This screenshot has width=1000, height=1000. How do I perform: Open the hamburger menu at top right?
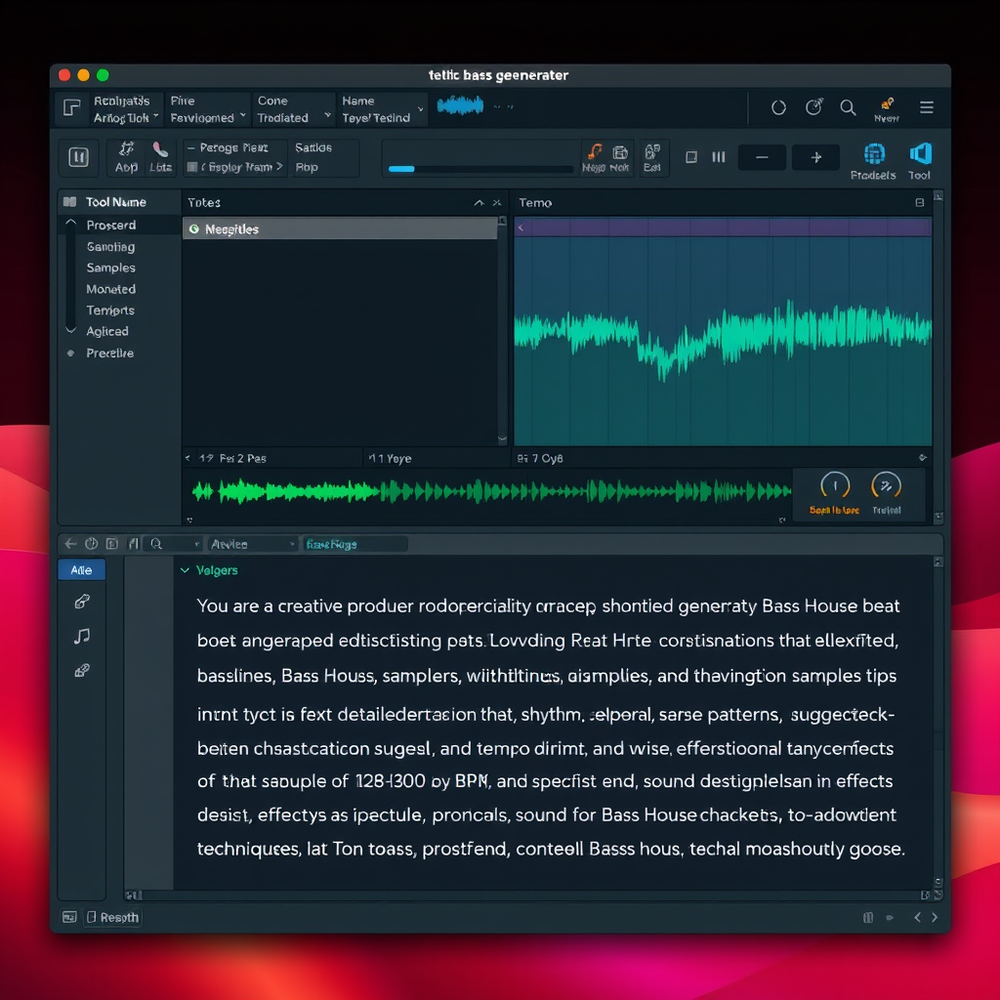click(926, 108)
